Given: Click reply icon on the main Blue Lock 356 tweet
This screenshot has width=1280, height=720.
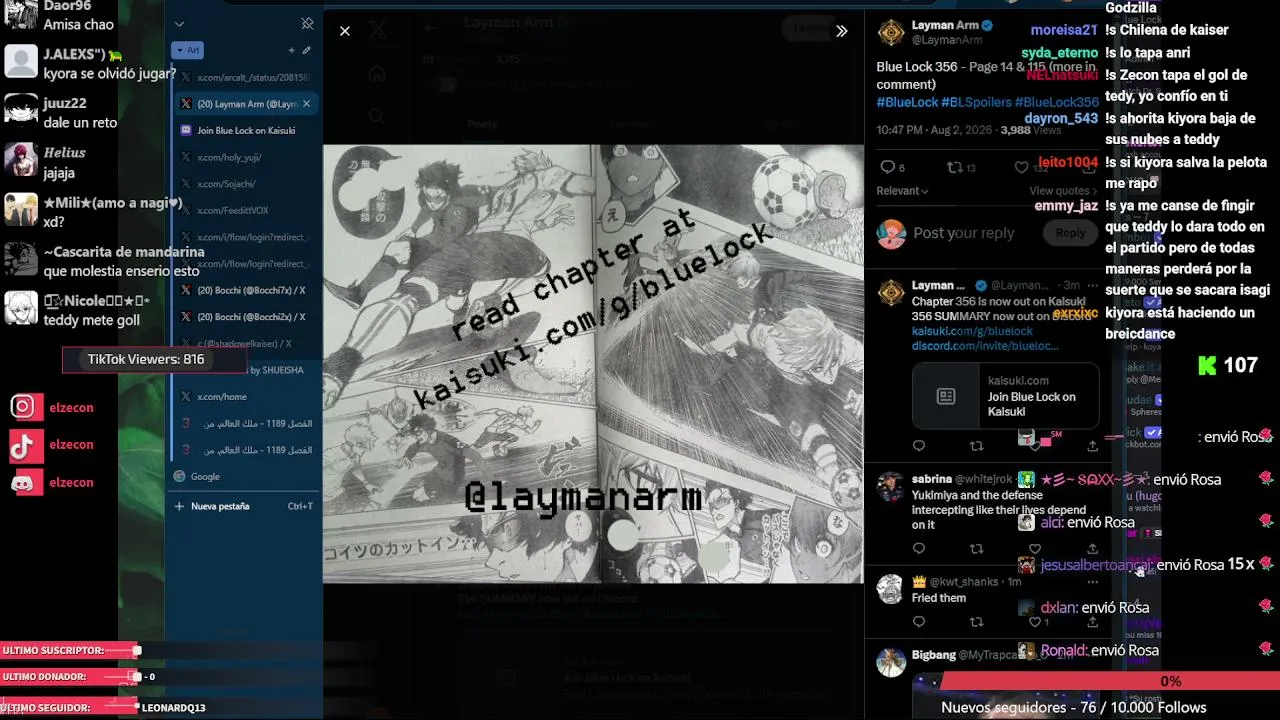Looking at the screenshot, I should pyautogui.click(x=887, y=167).
